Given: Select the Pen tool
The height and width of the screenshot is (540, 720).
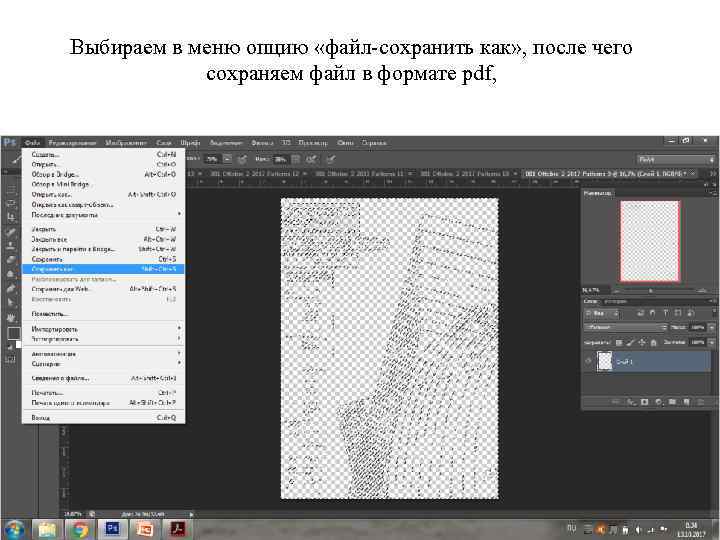Looking at the screenshot, I should tap(11, 288).
